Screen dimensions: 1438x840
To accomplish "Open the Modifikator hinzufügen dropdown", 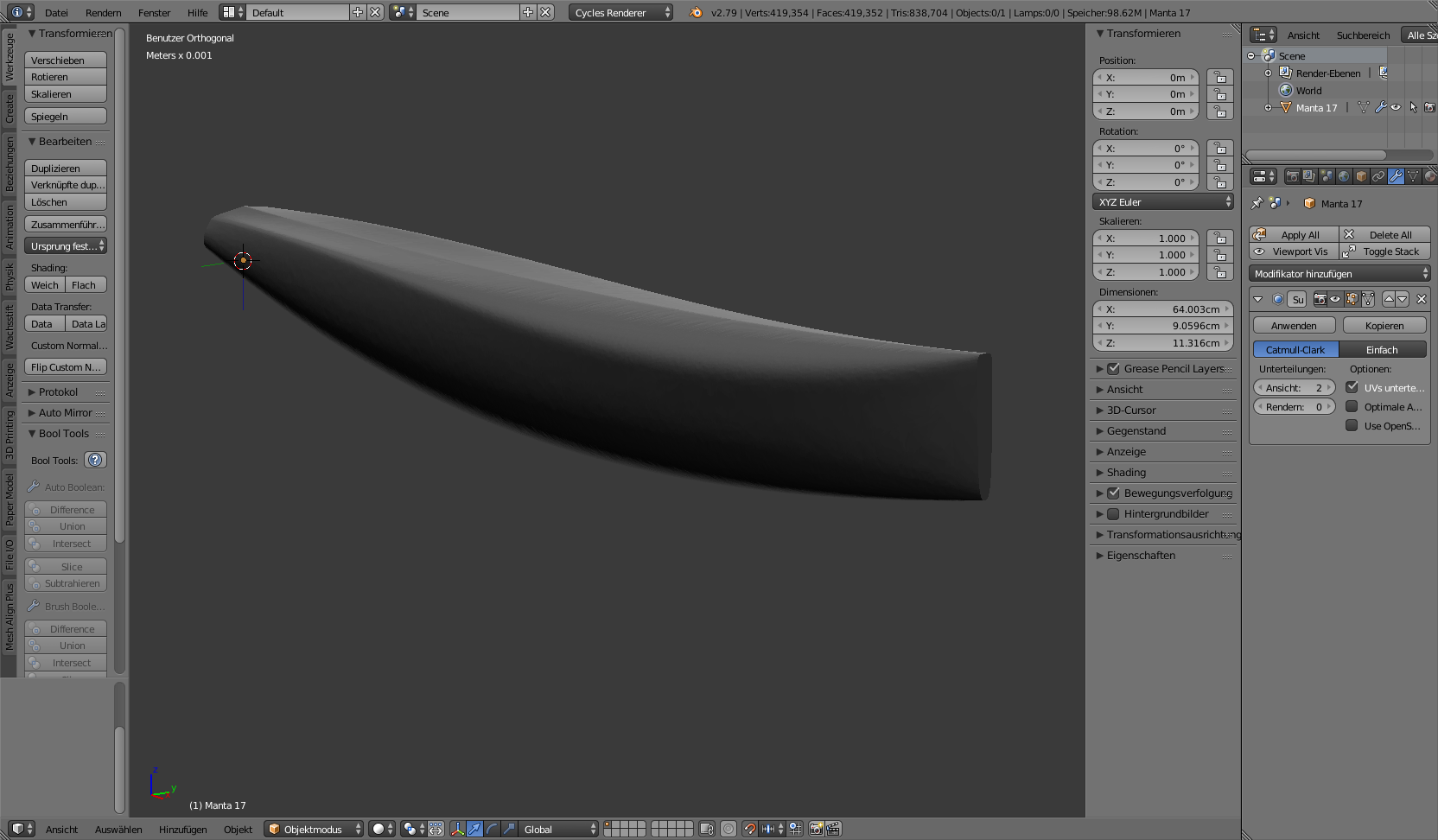I will [1339, 274].
